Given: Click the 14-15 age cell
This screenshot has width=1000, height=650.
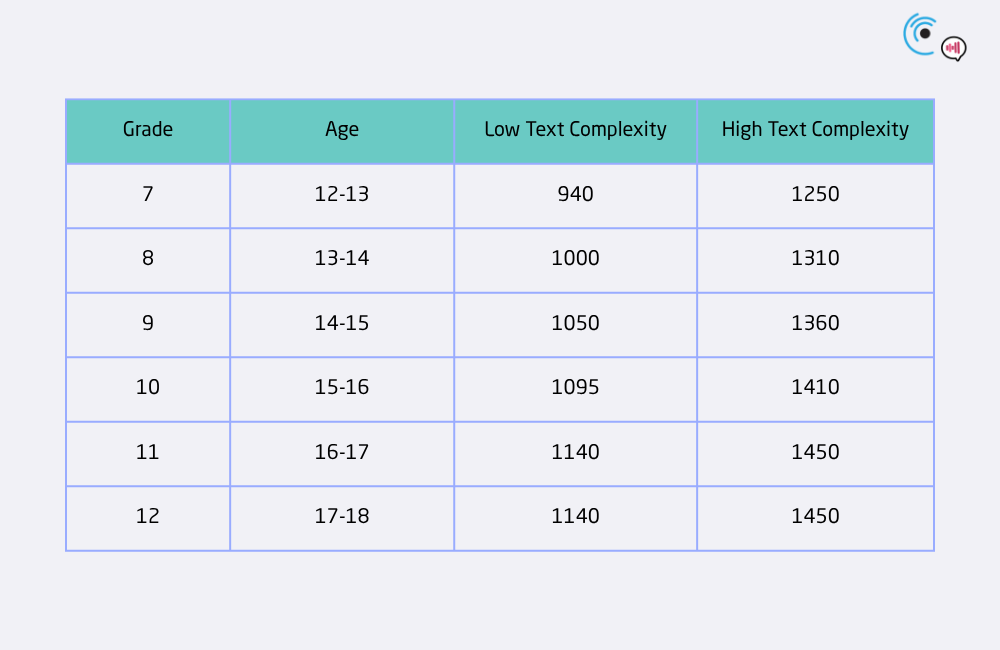Looking at the screenshot, I should [342, 325].
